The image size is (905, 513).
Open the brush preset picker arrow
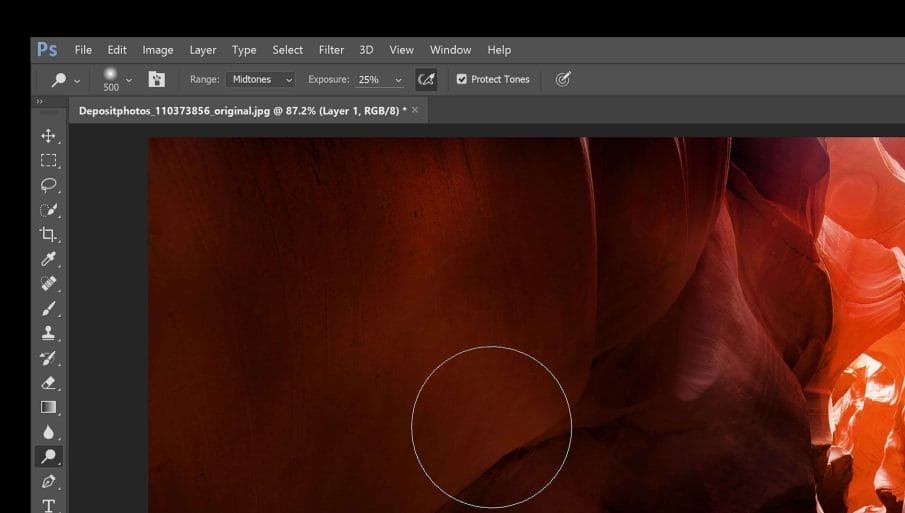click(x=128, y=80)
